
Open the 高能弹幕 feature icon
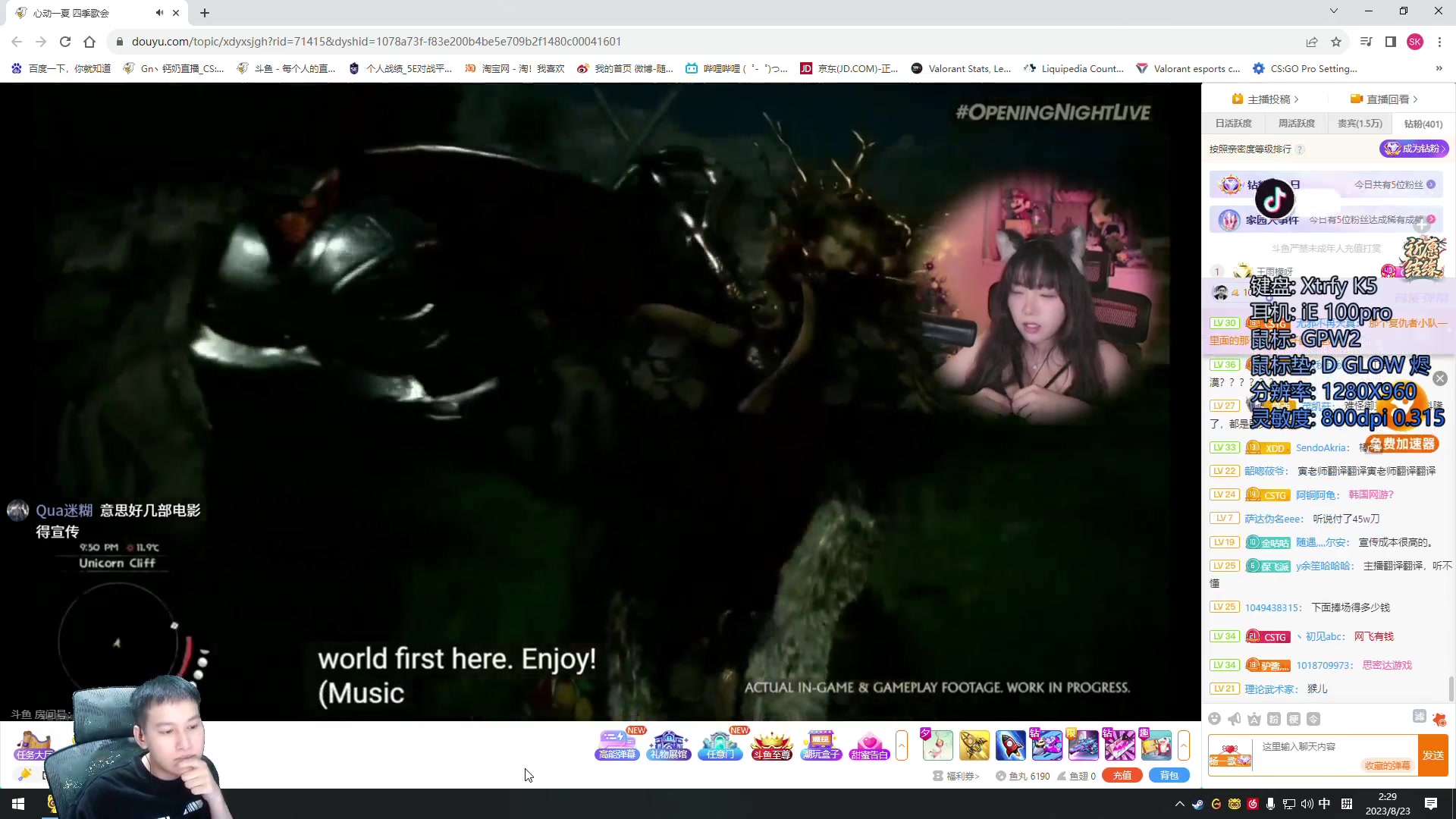(617, 745)
